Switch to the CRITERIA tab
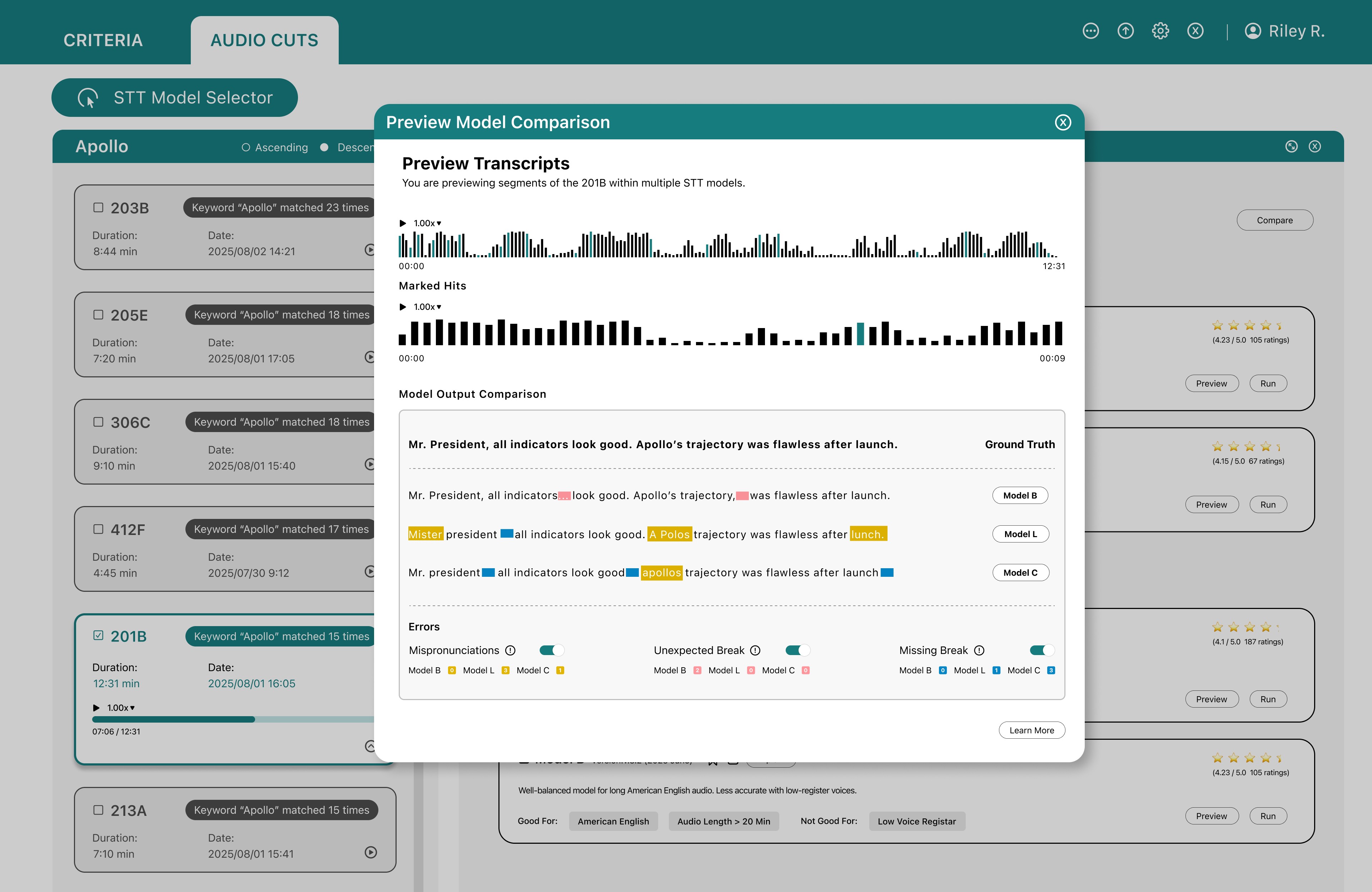1372x892 pixels. click(103, 40)
